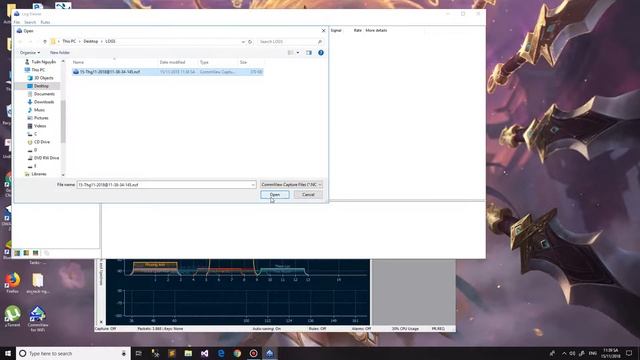Open Microsoft Edge from the taskbar
The image size is (640, 360).
221,353
